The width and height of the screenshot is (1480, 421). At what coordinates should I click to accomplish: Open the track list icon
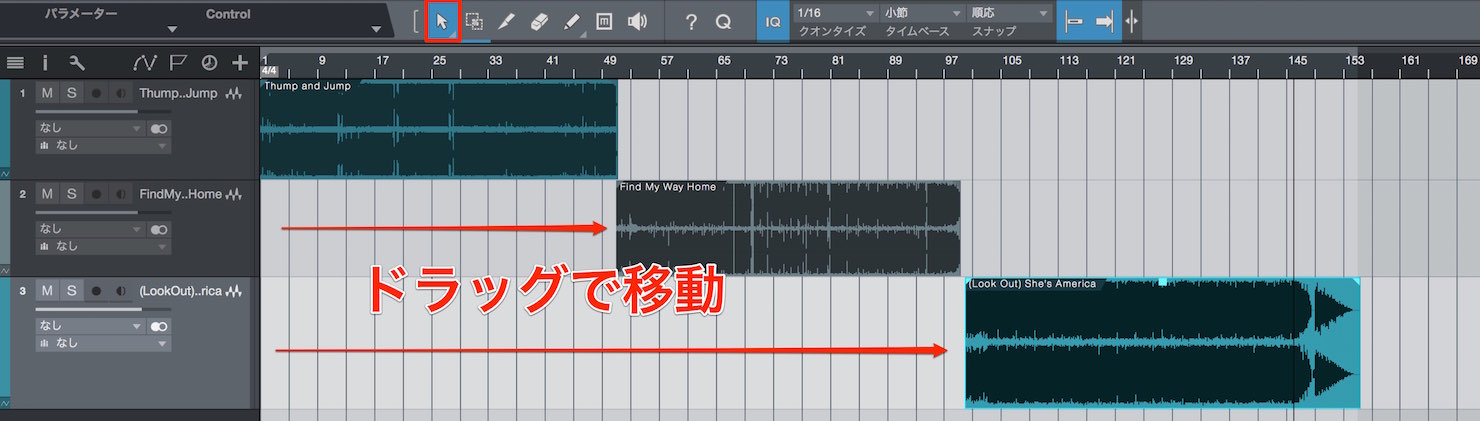[x=15, y=63]
